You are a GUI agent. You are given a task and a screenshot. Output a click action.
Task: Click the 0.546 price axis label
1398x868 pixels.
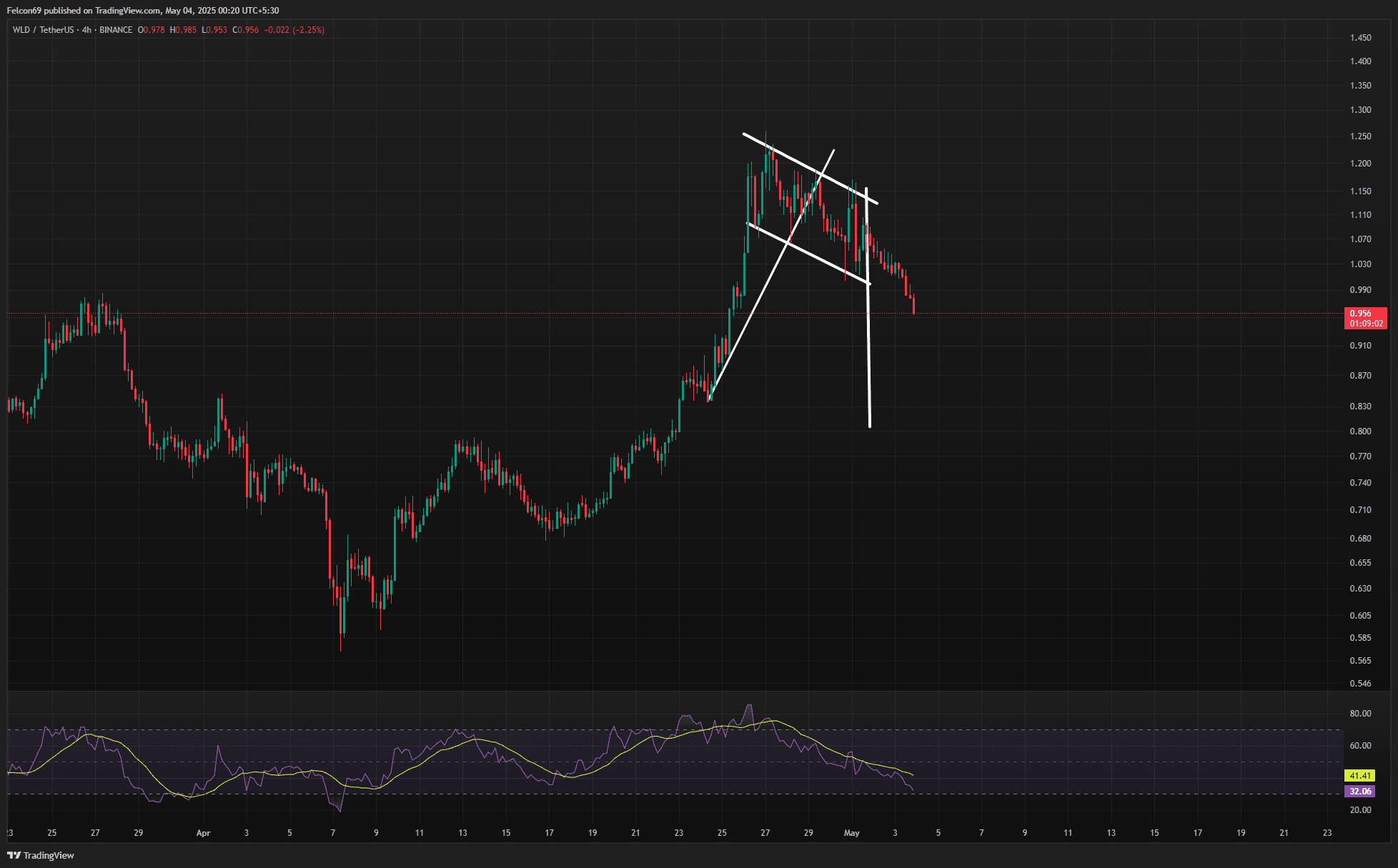pyautogui.click(x=1360, y=684)
